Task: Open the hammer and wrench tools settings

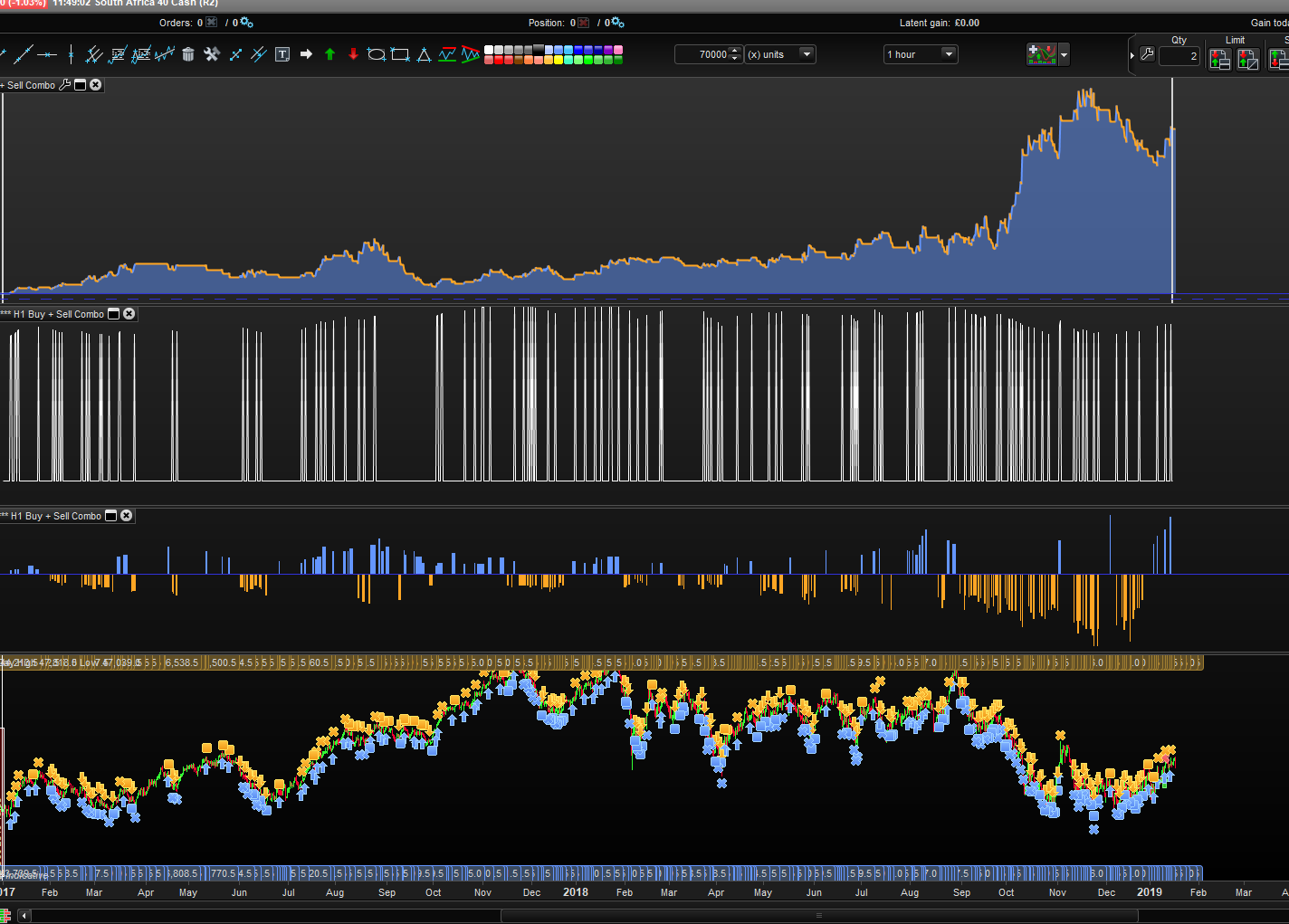Action: tap(212, 54)
